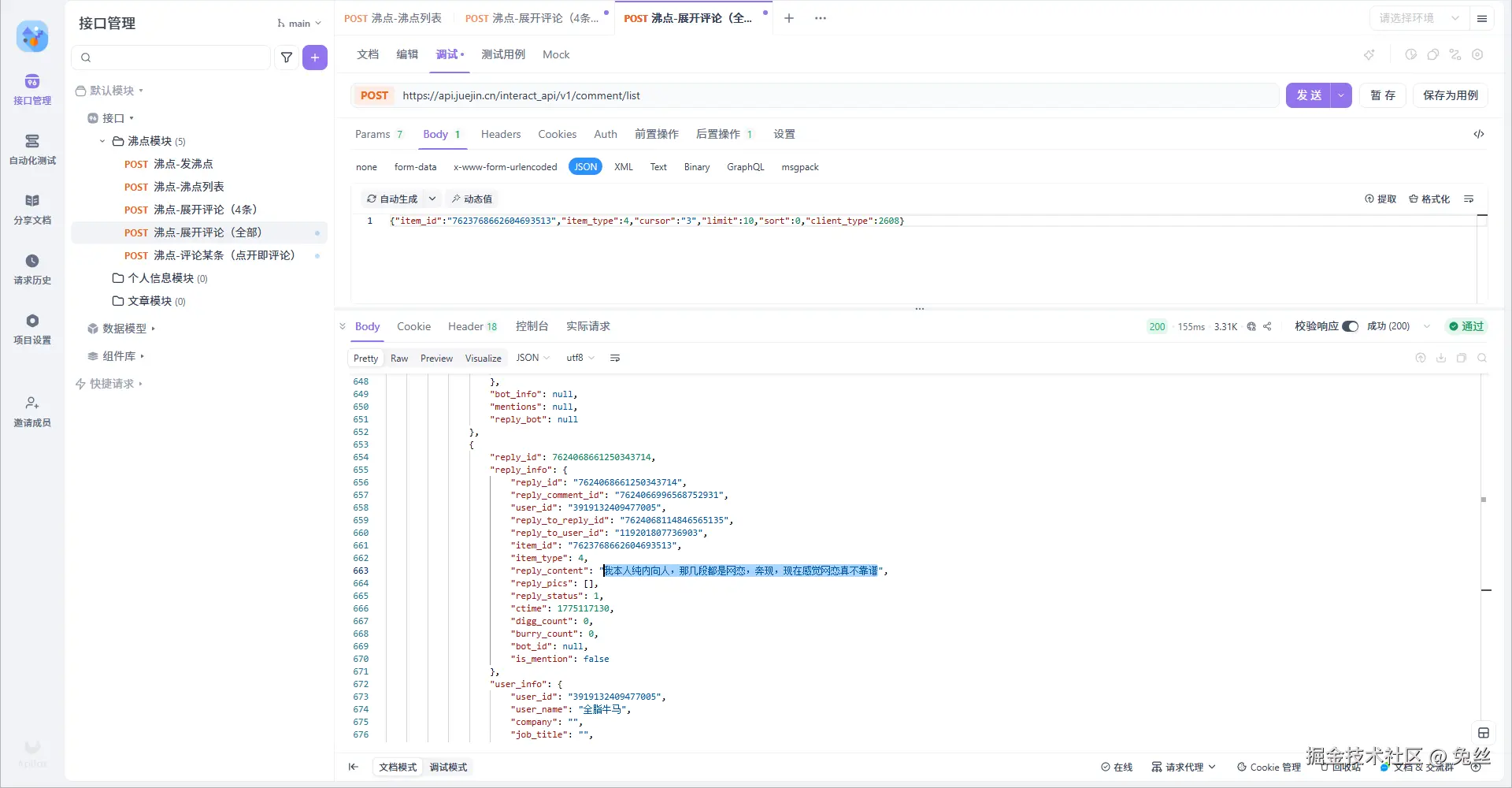This screenshot has width=1512, height=788.
Task: Click the request URL input field
Action: click(x=835, y=95)
